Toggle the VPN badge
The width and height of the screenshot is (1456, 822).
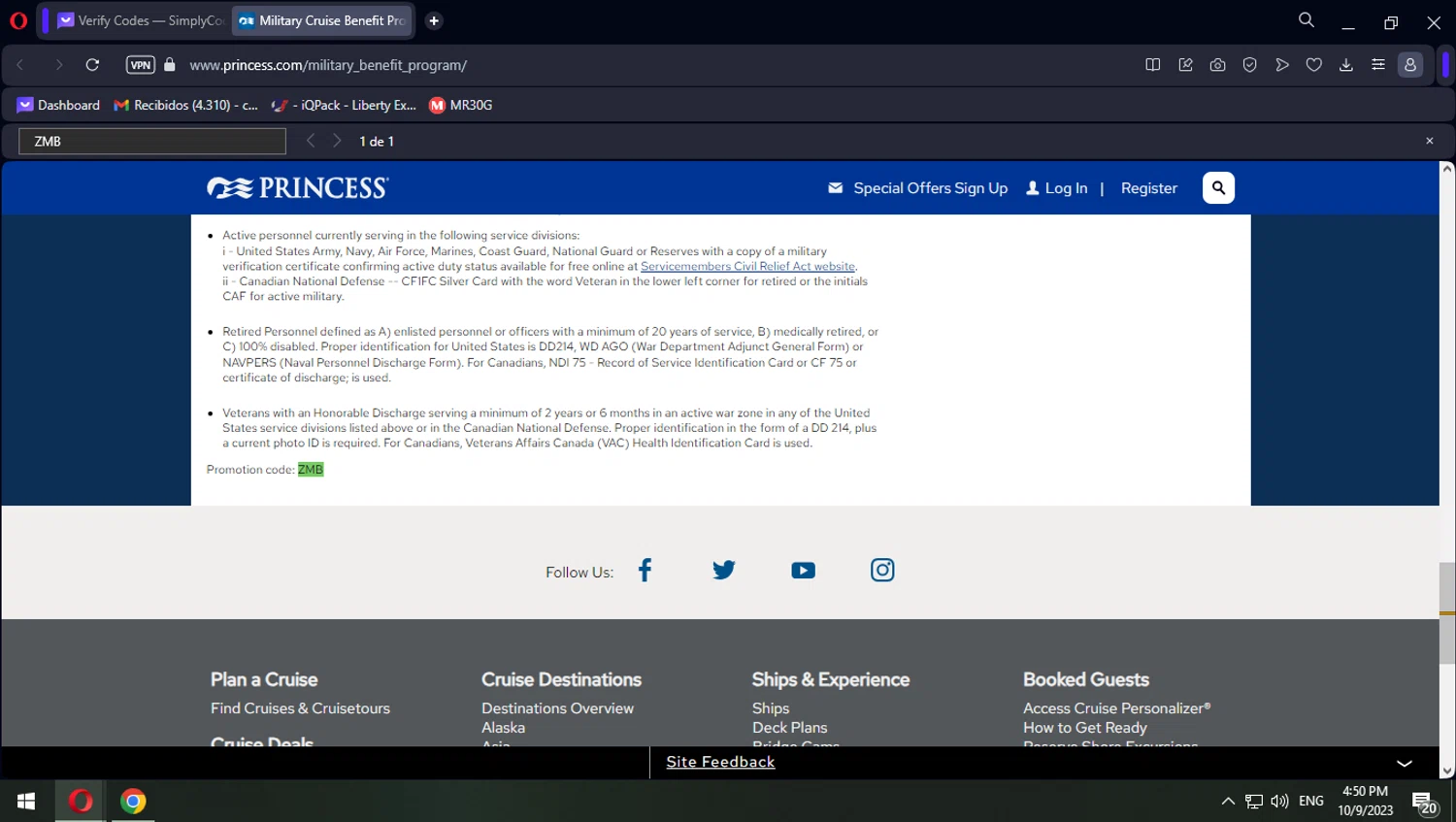coord(141,65)
